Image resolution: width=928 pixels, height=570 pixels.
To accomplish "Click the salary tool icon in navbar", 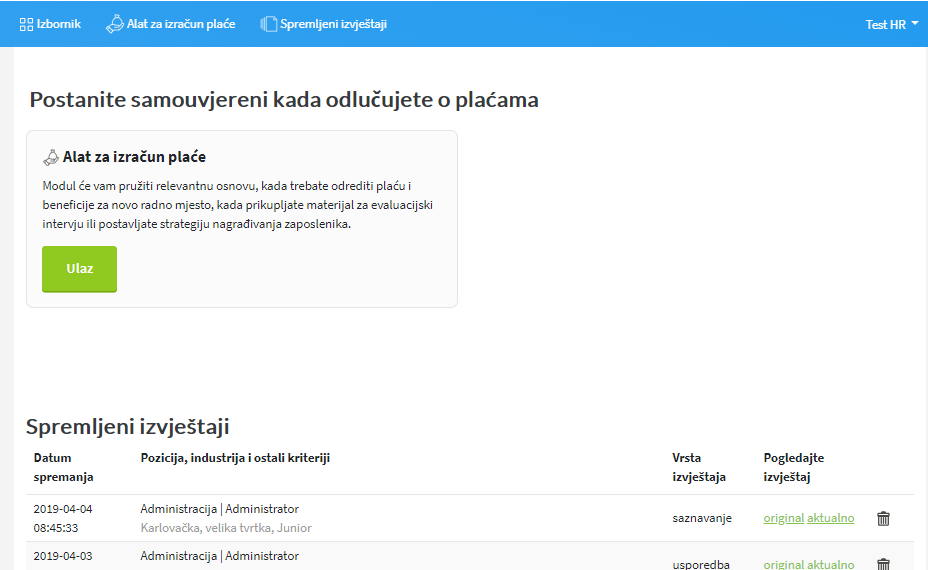I will tap(114, 24).
